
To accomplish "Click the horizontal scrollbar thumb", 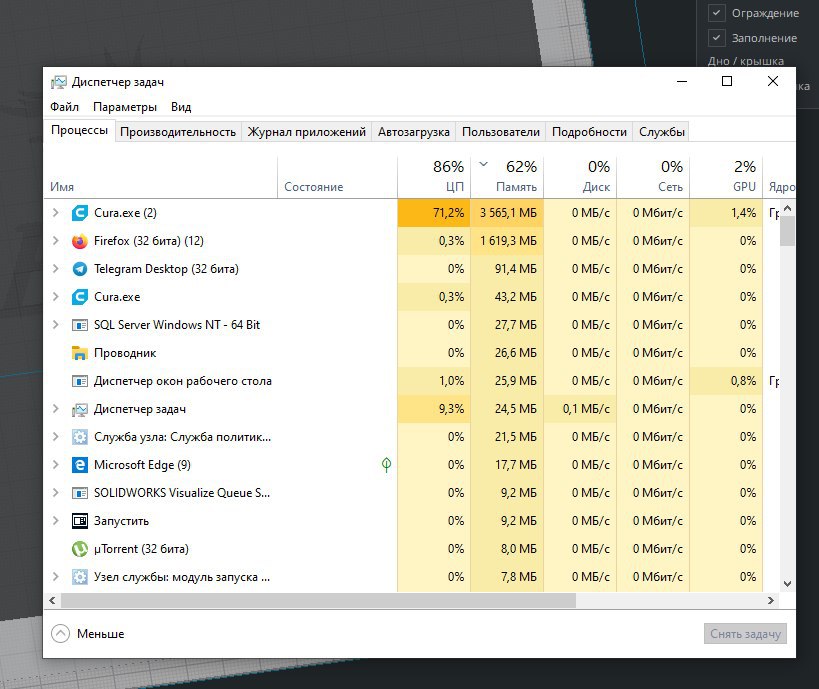I will tap(319, 601).
